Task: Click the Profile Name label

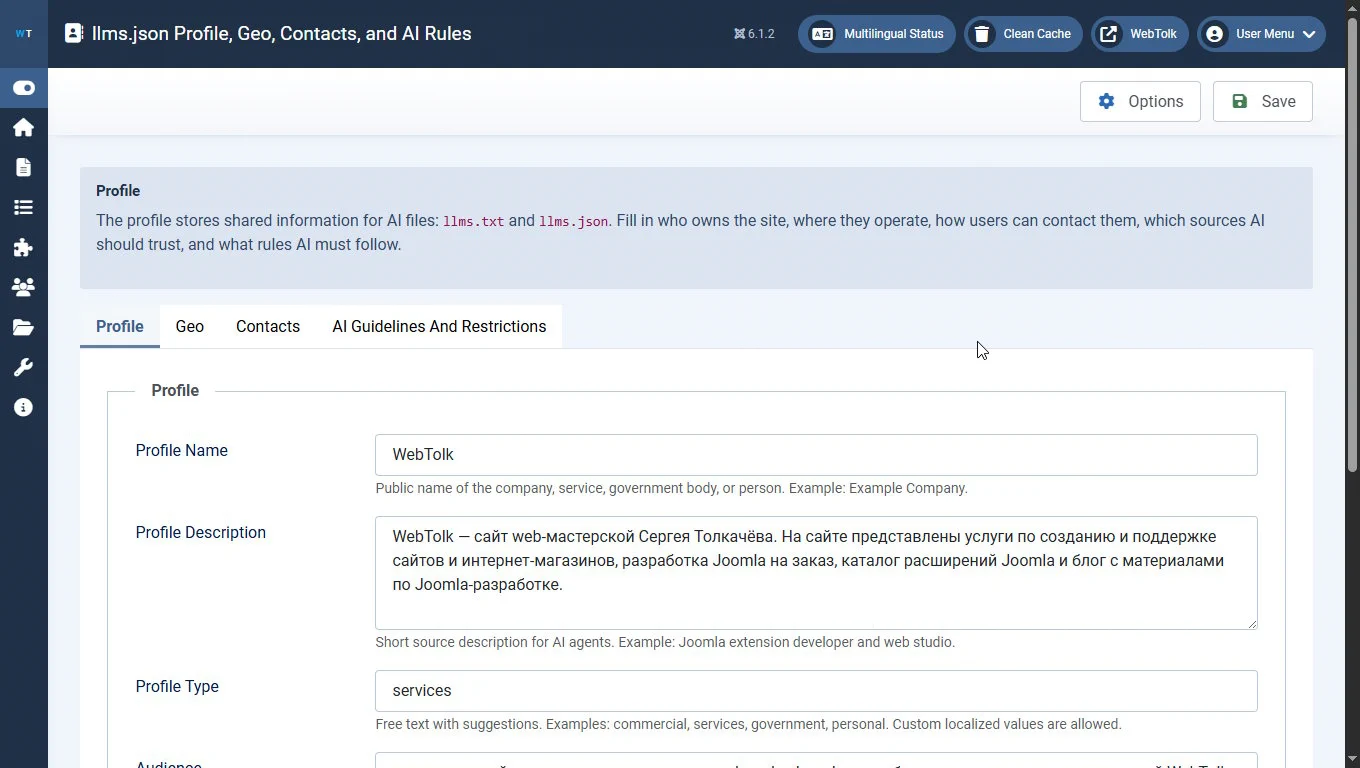Action: coord(182,451)
